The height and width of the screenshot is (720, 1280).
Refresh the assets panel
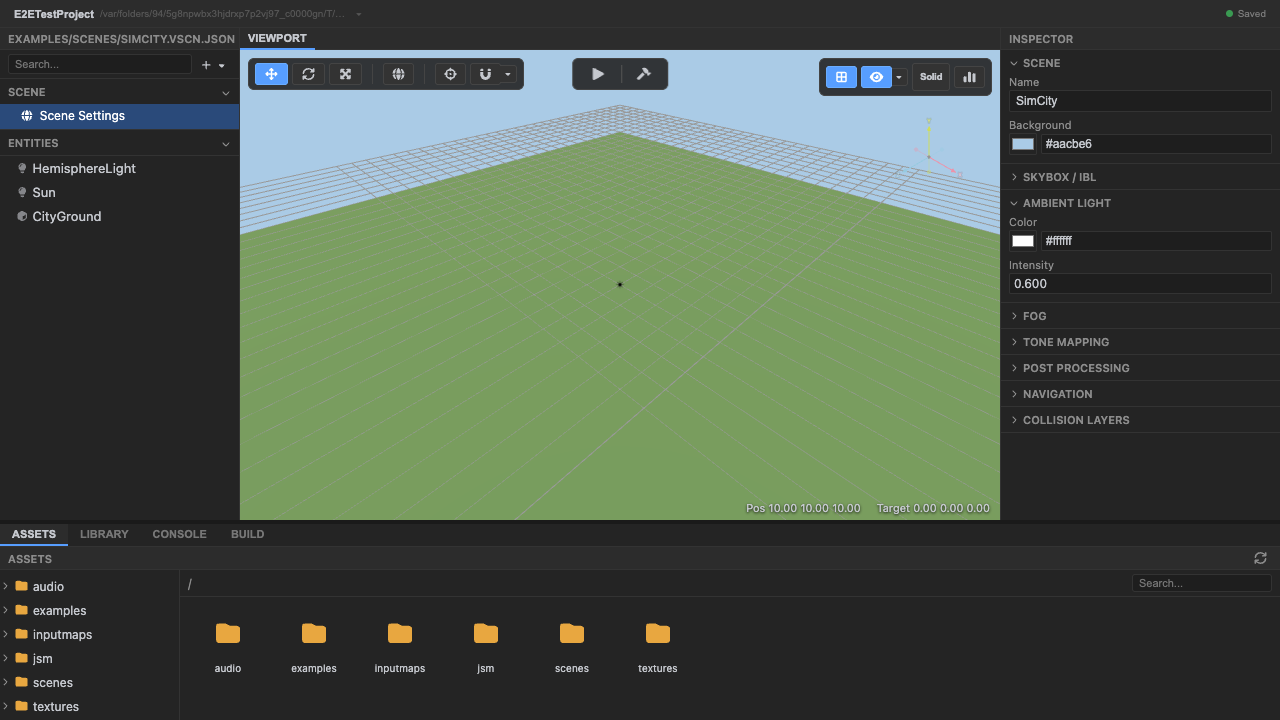click(1260, 558)
